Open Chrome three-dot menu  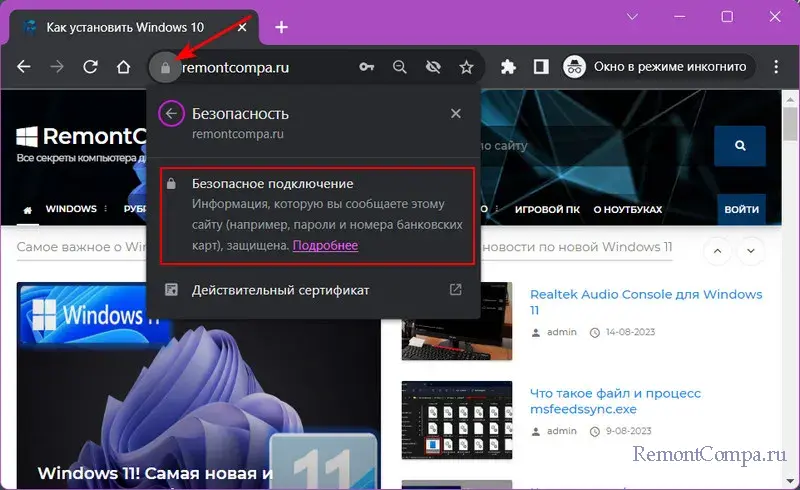point(777,68)
